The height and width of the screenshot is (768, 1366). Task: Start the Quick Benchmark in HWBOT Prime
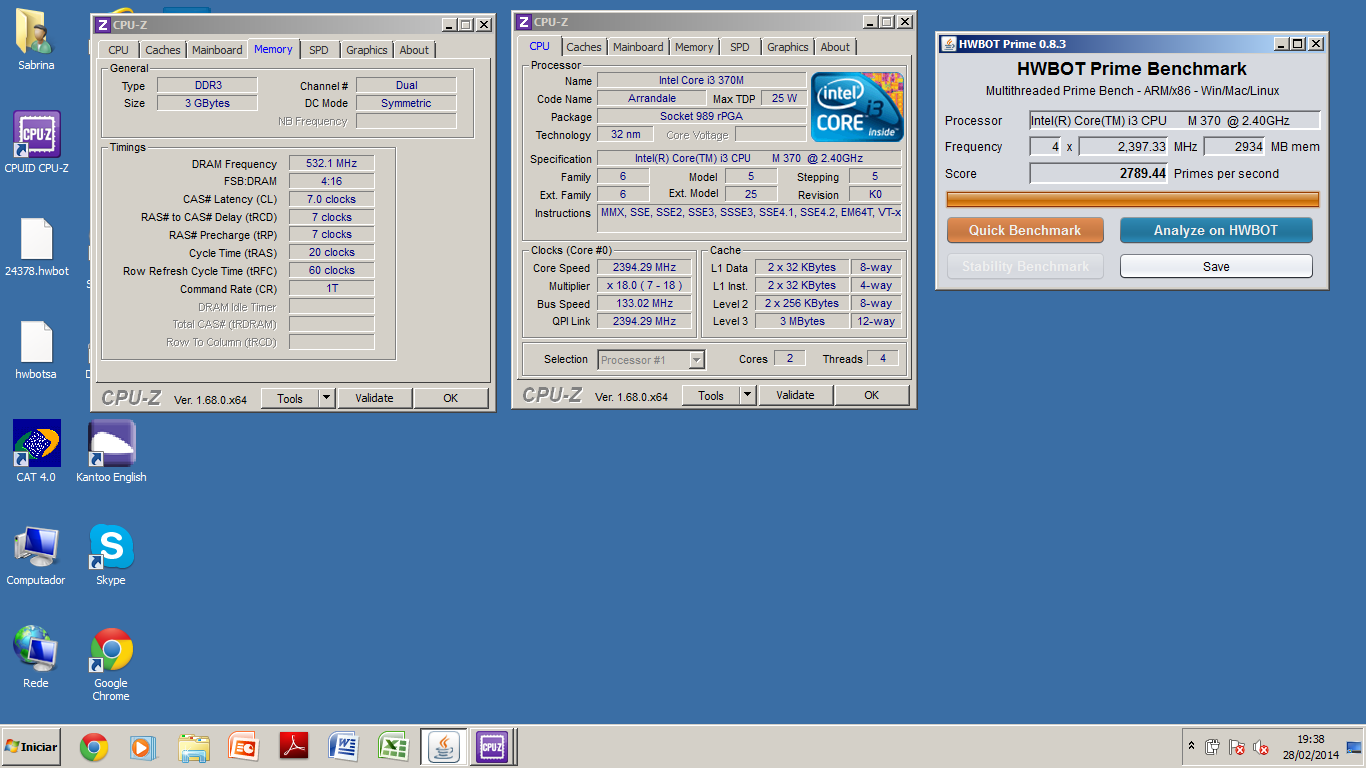(1025, 230)
